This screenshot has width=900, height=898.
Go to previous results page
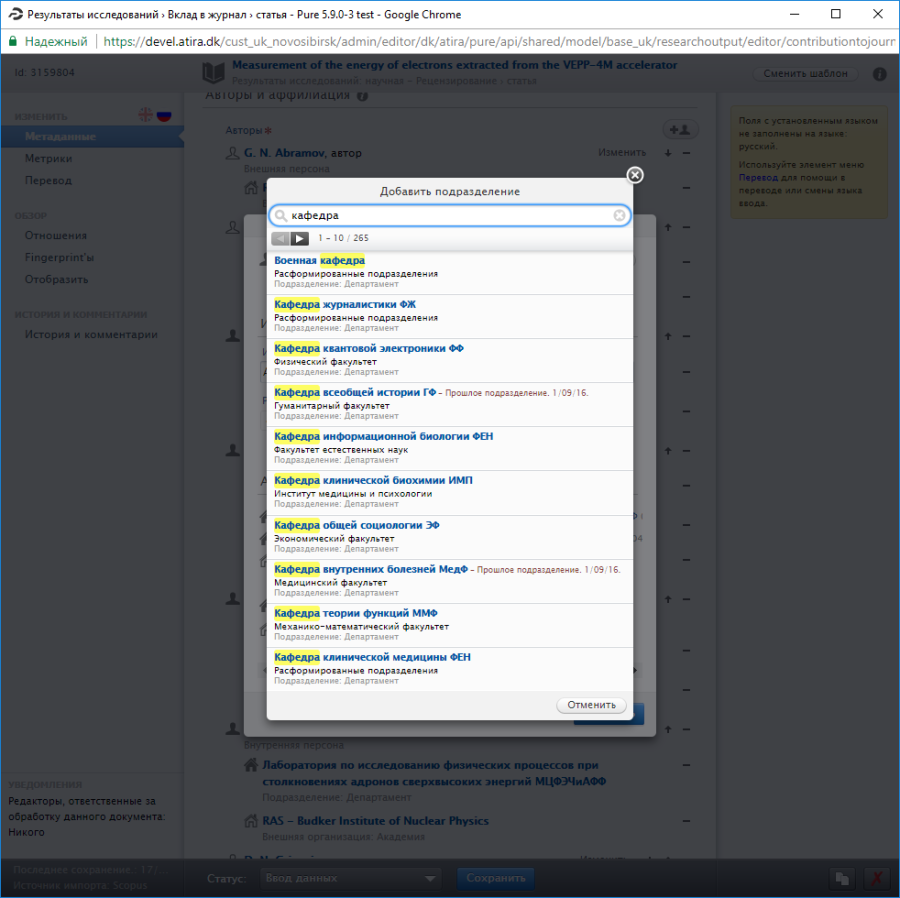(280, 238)
